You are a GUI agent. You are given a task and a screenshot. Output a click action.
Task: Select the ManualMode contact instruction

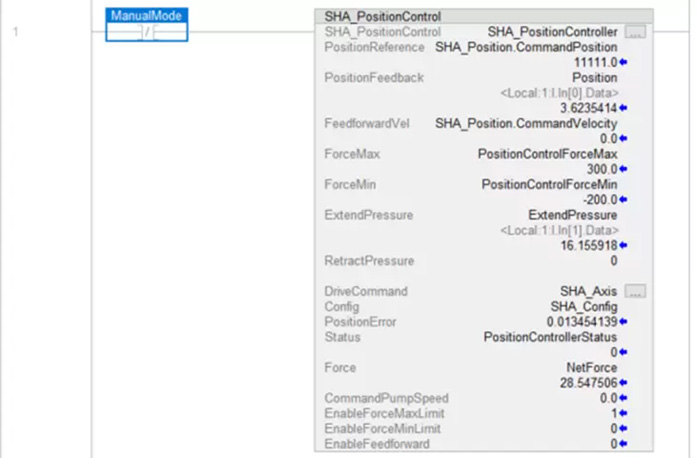tap(147, 25)
